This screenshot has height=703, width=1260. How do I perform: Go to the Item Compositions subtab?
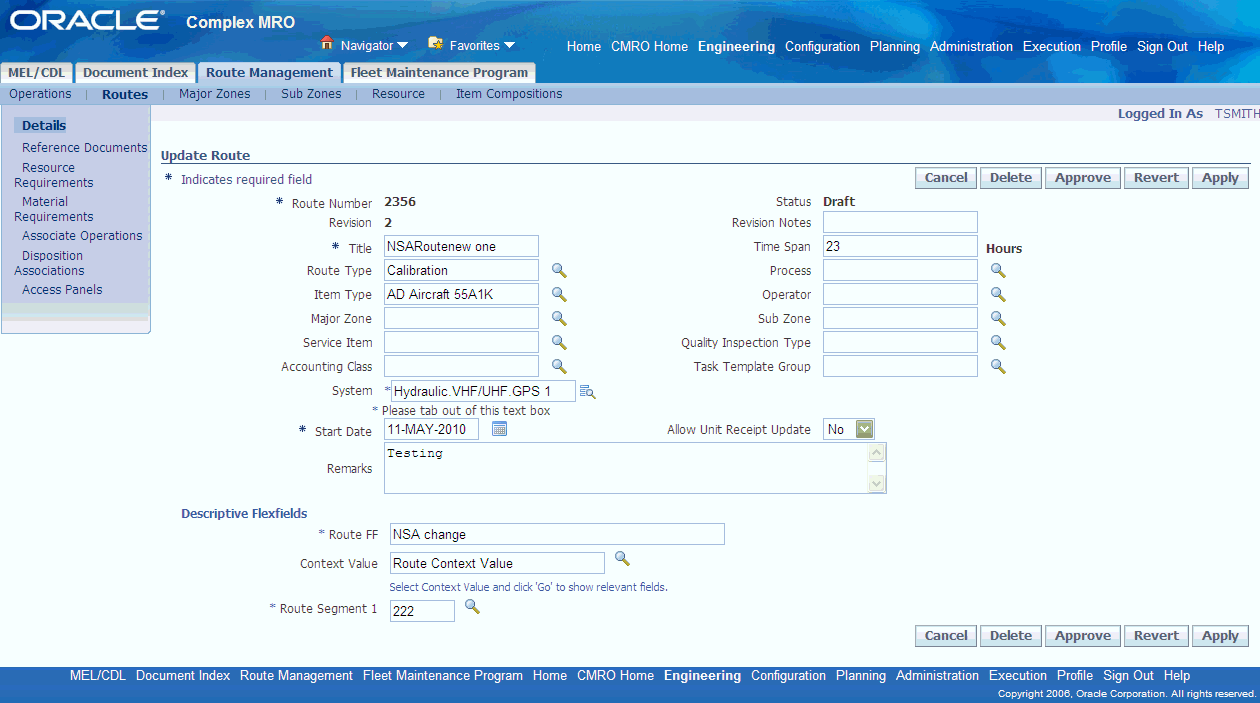click(509, 94)
